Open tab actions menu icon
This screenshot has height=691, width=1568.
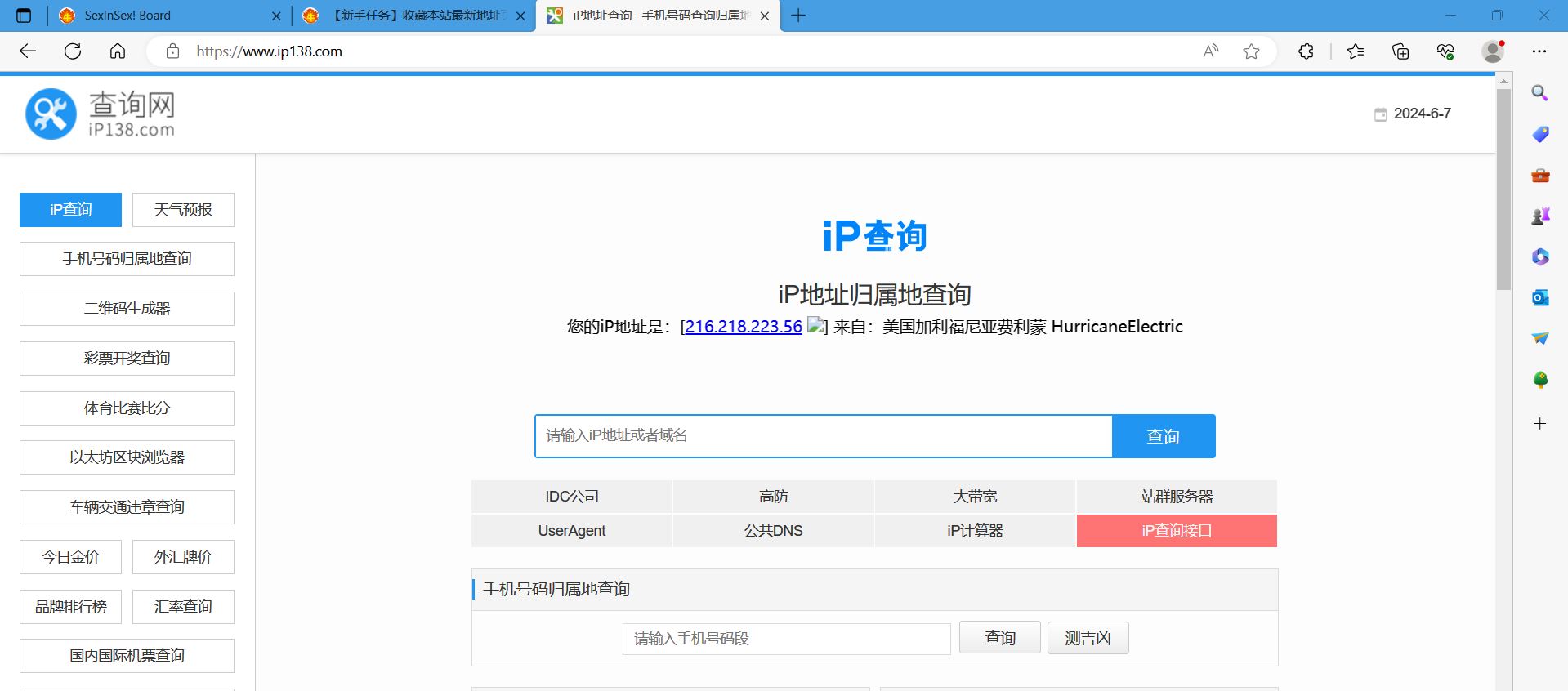(x=24, y=16)
